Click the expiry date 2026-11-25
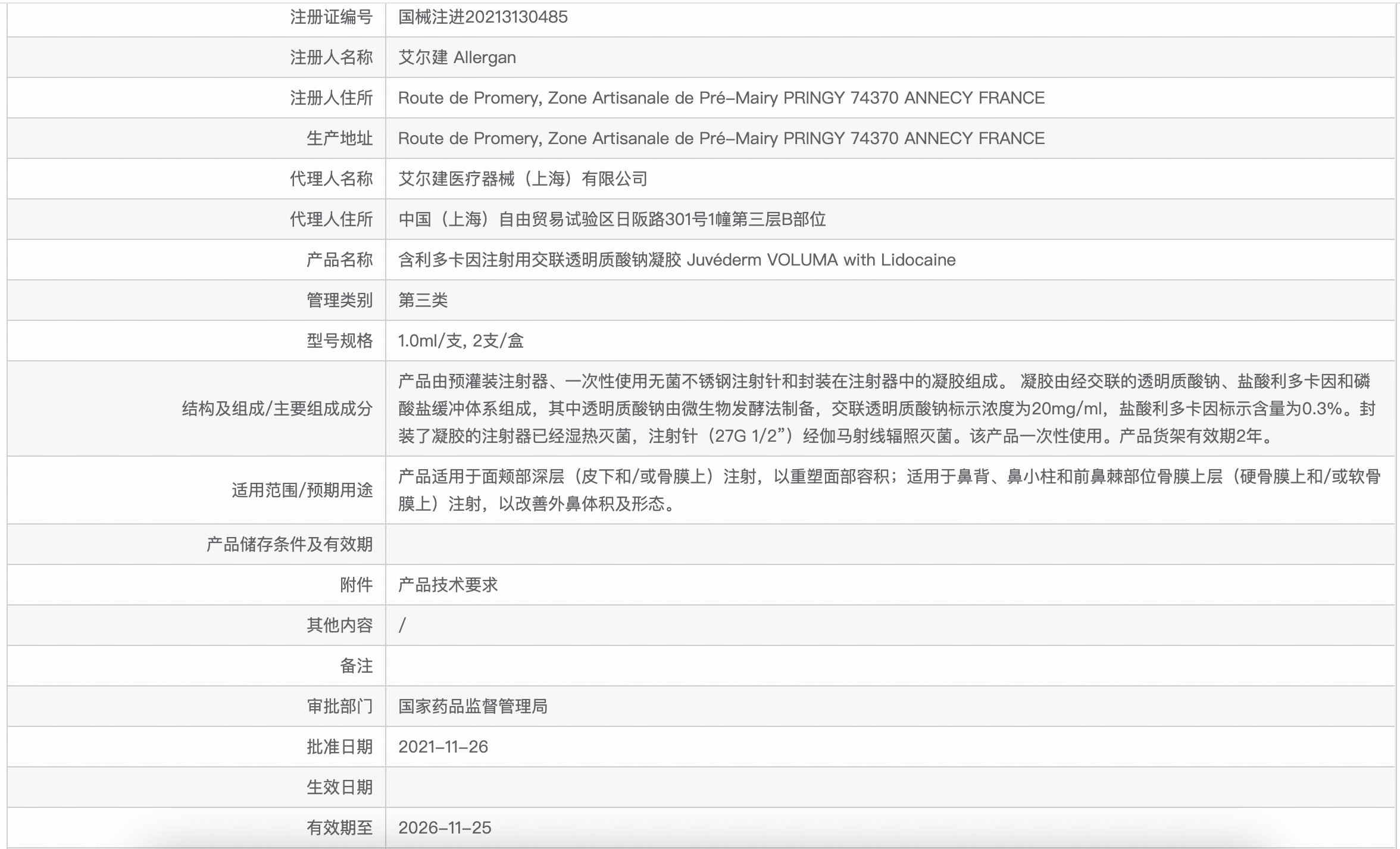Image resolution: width=1400 pixels, height=849 pixels. pyautogui.click(x=445, y=828)
